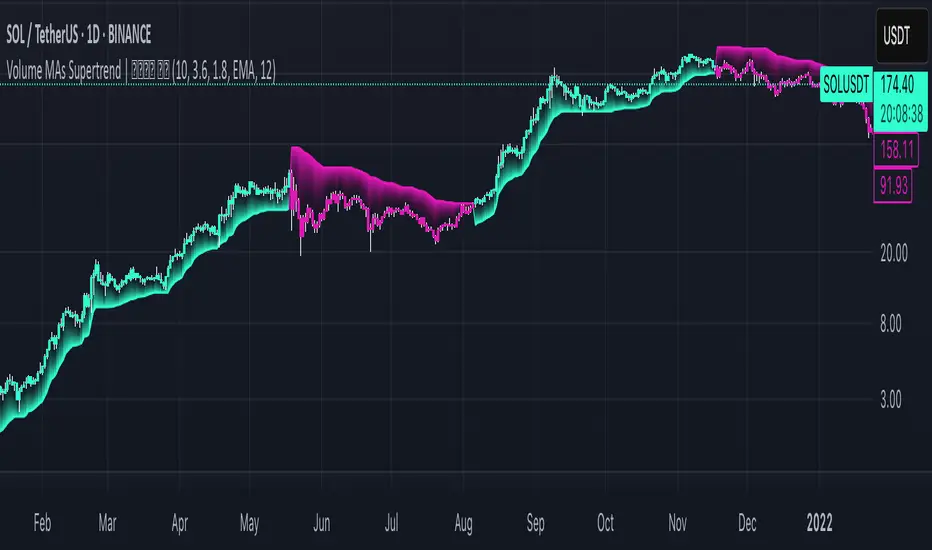This screenshot has width=932, height=550.
Task: Click the Aug date on time axis
Action: (x=463, y=522)
